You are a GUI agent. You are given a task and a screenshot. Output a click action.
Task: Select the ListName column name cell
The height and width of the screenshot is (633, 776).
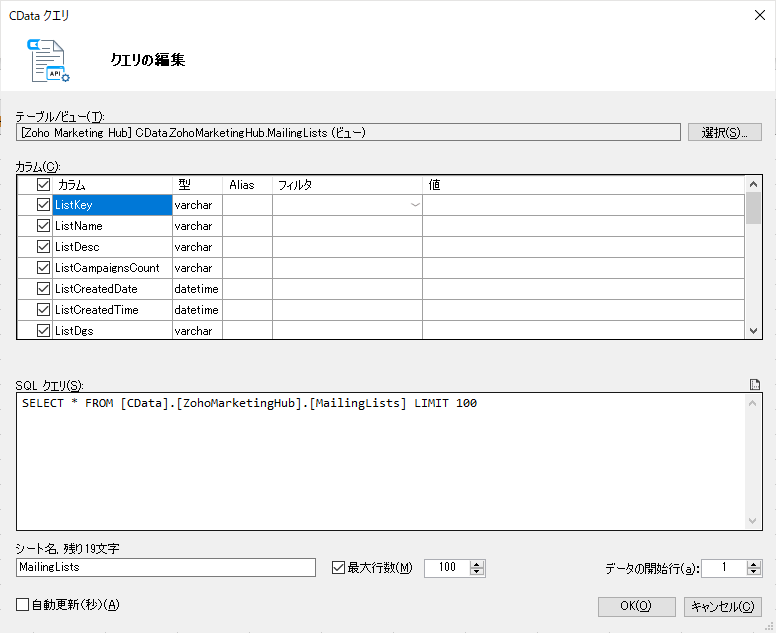tap(112, 226)
